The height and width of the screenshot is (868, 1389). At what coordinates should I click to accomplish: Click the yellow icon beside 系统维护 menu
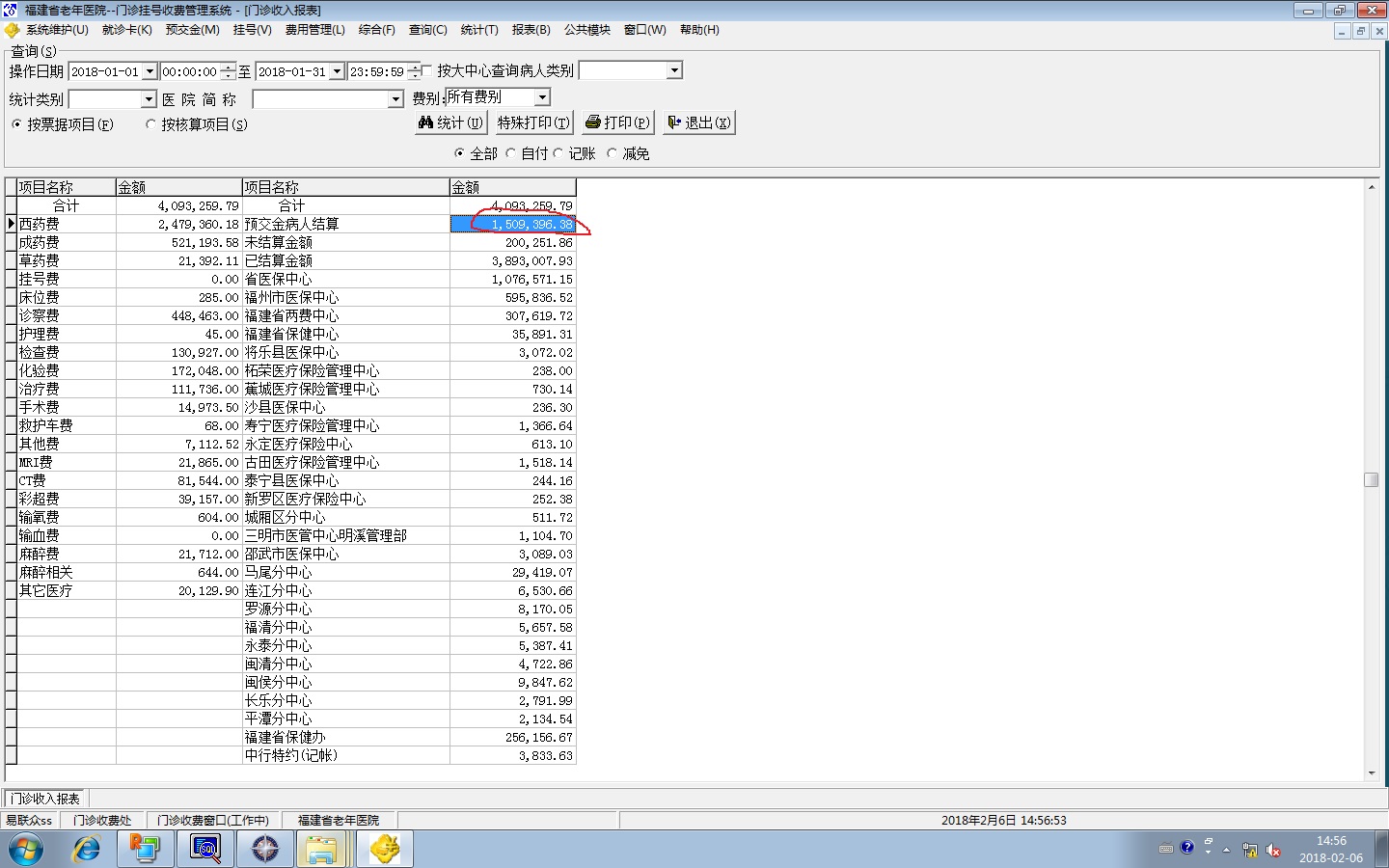click(12, 30)
